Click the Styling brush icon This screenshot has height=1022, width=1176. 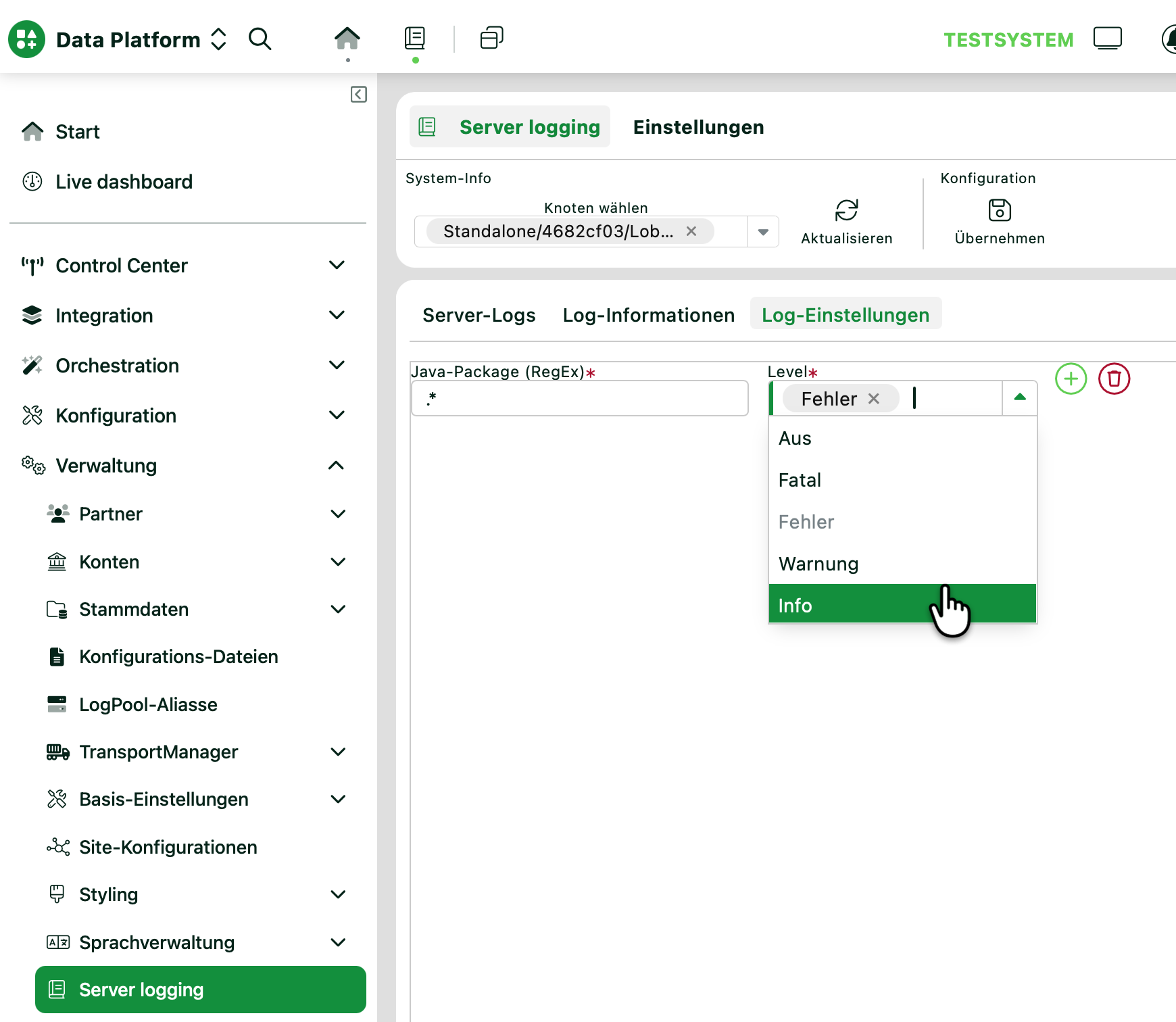click(57, 894)
